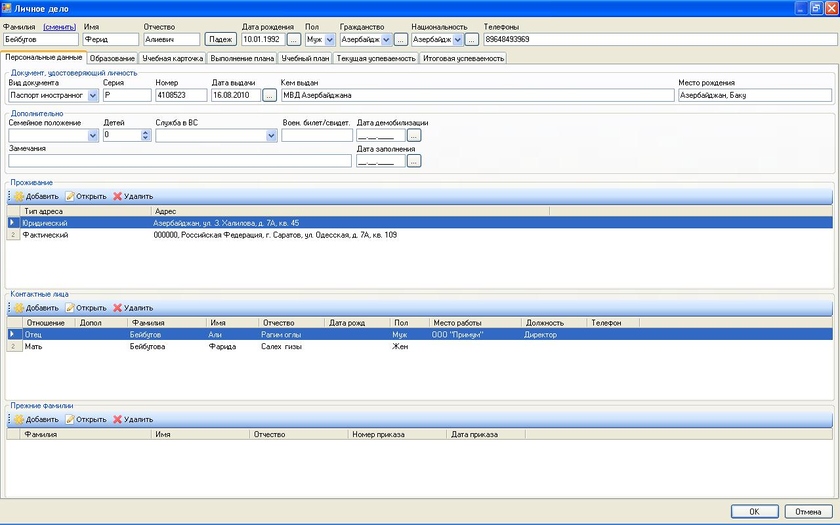Open the Учебная карточка tab
840x525 pixels.
(x=172, y=59)
